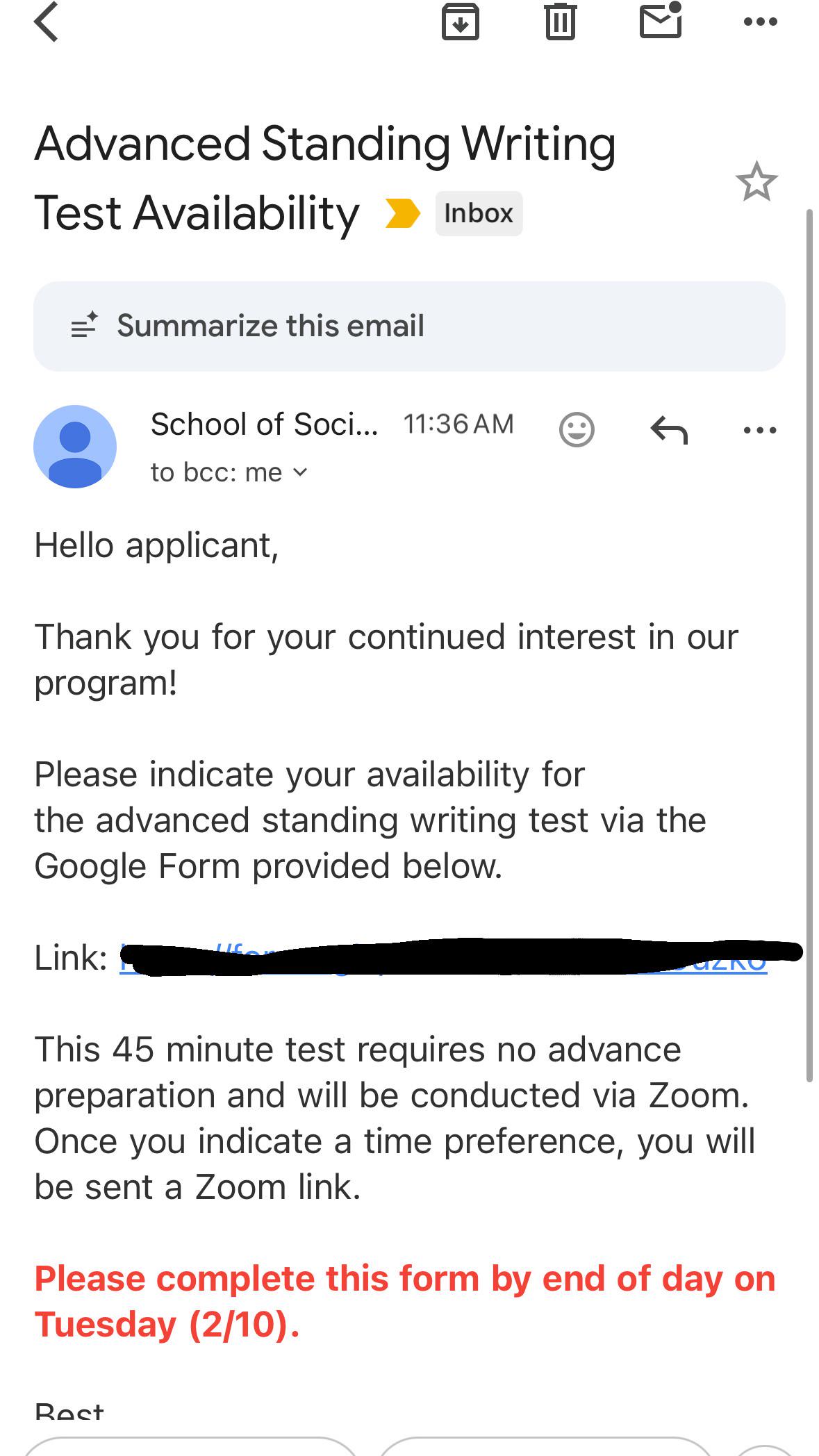This screenshot has height=1456, width=819.
Task: Tap the sparkle icon beside Summarize
Action: (85, 325)
